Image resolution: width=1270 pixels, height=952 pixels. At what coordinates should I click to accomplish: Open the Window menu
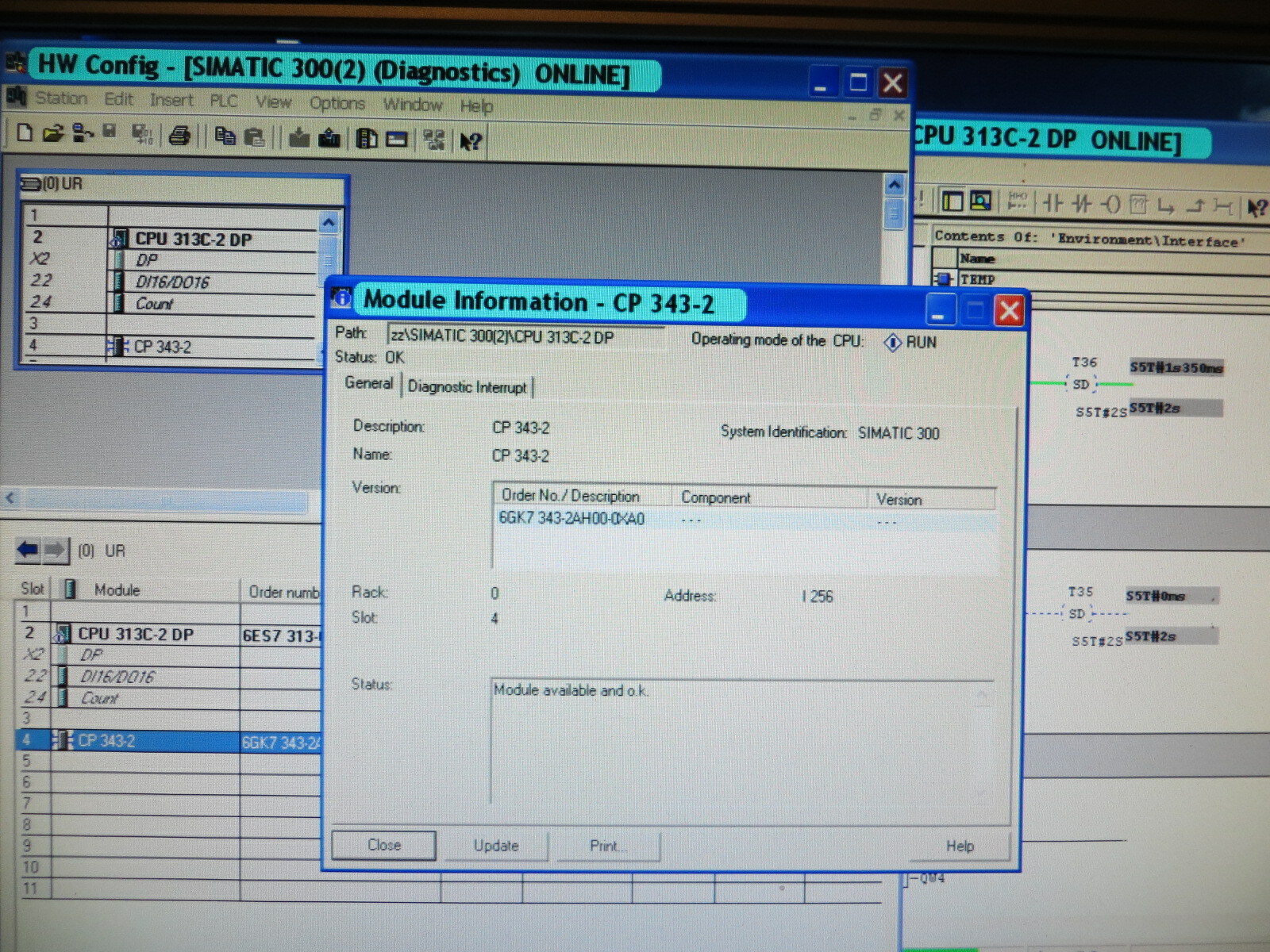coord(413,105)
